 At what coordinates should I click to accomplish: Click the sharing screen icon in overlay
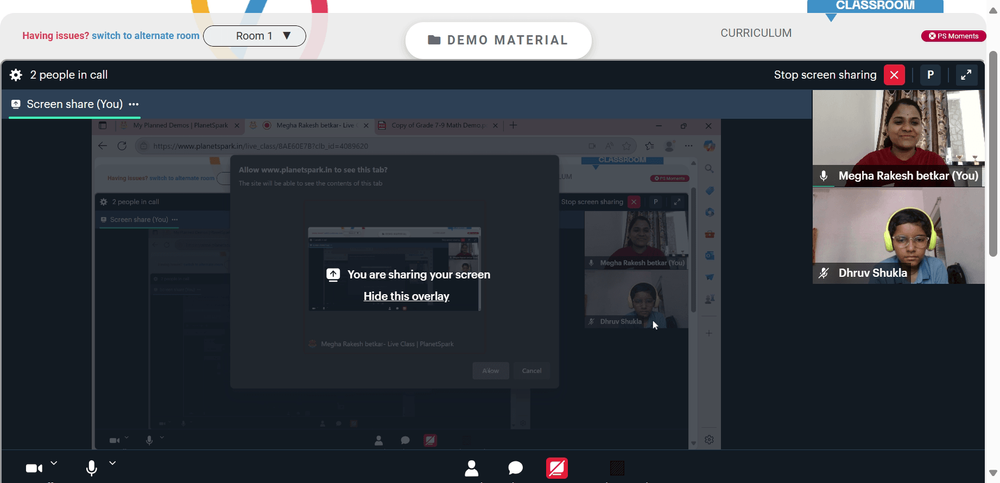point(333,275)
